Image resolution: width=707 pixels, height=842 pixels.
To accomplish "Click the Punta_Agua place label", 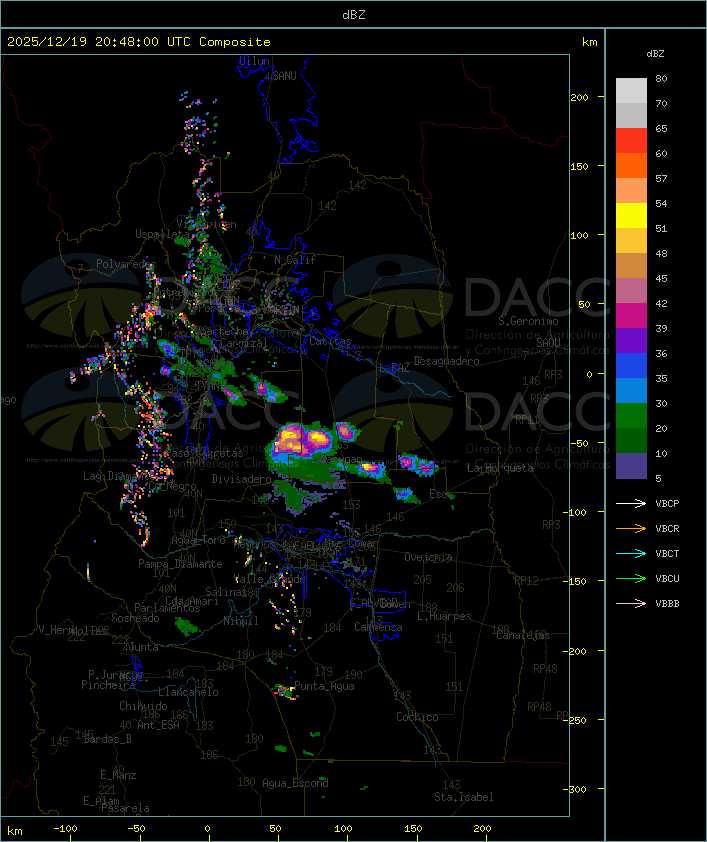I will tap(324, 686).
